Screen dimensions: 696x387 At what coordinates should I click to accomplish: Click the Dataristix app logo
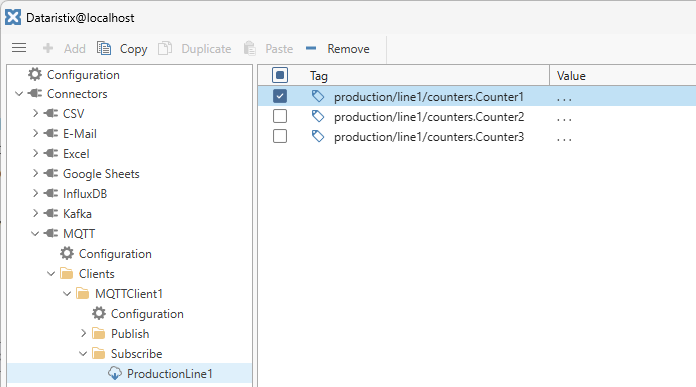[13, 17]
